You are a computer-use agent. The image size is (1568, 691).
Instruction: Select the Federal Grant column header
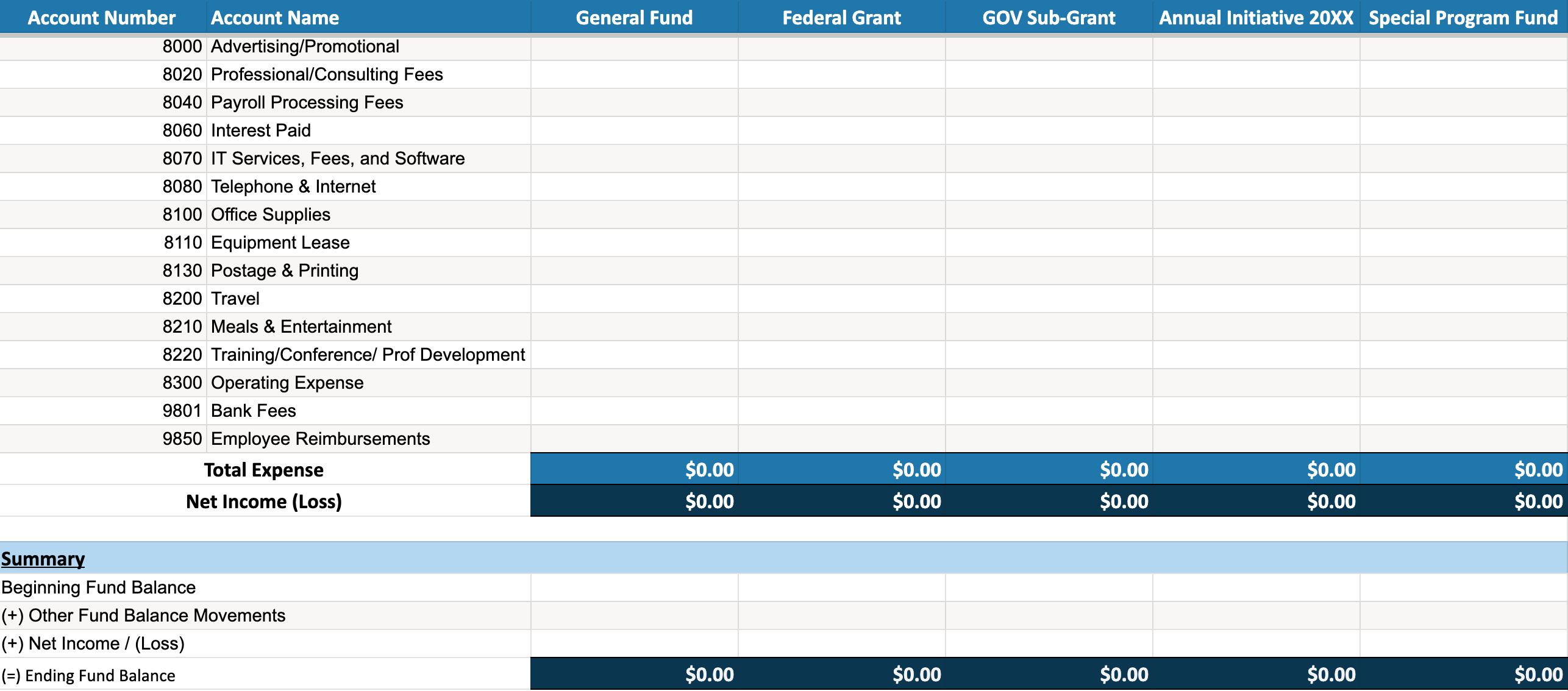click(x=841, y=18)
